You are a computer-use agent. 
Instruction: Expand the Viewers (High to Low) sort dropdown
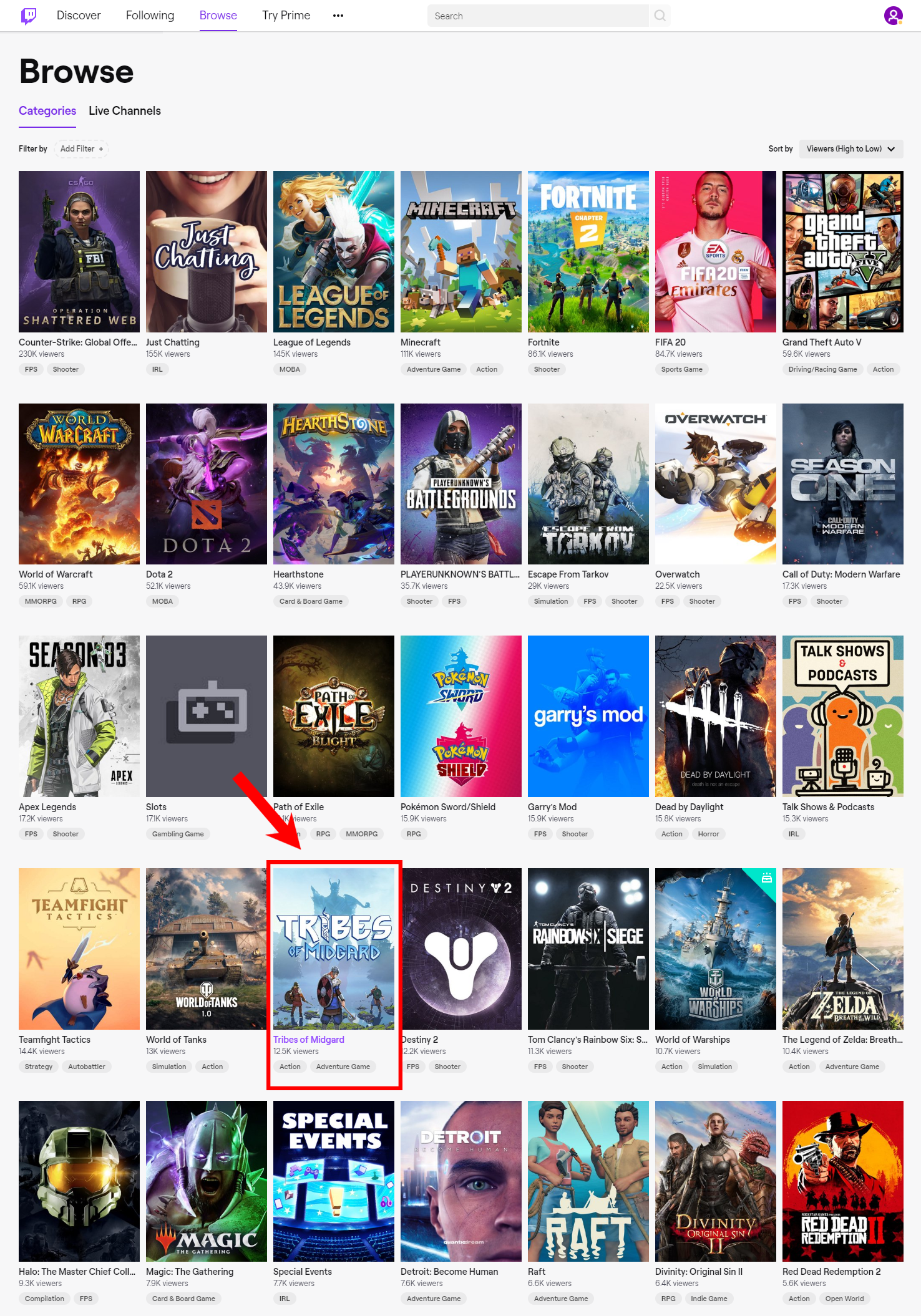pyautogui.click(x=850, y=149)
